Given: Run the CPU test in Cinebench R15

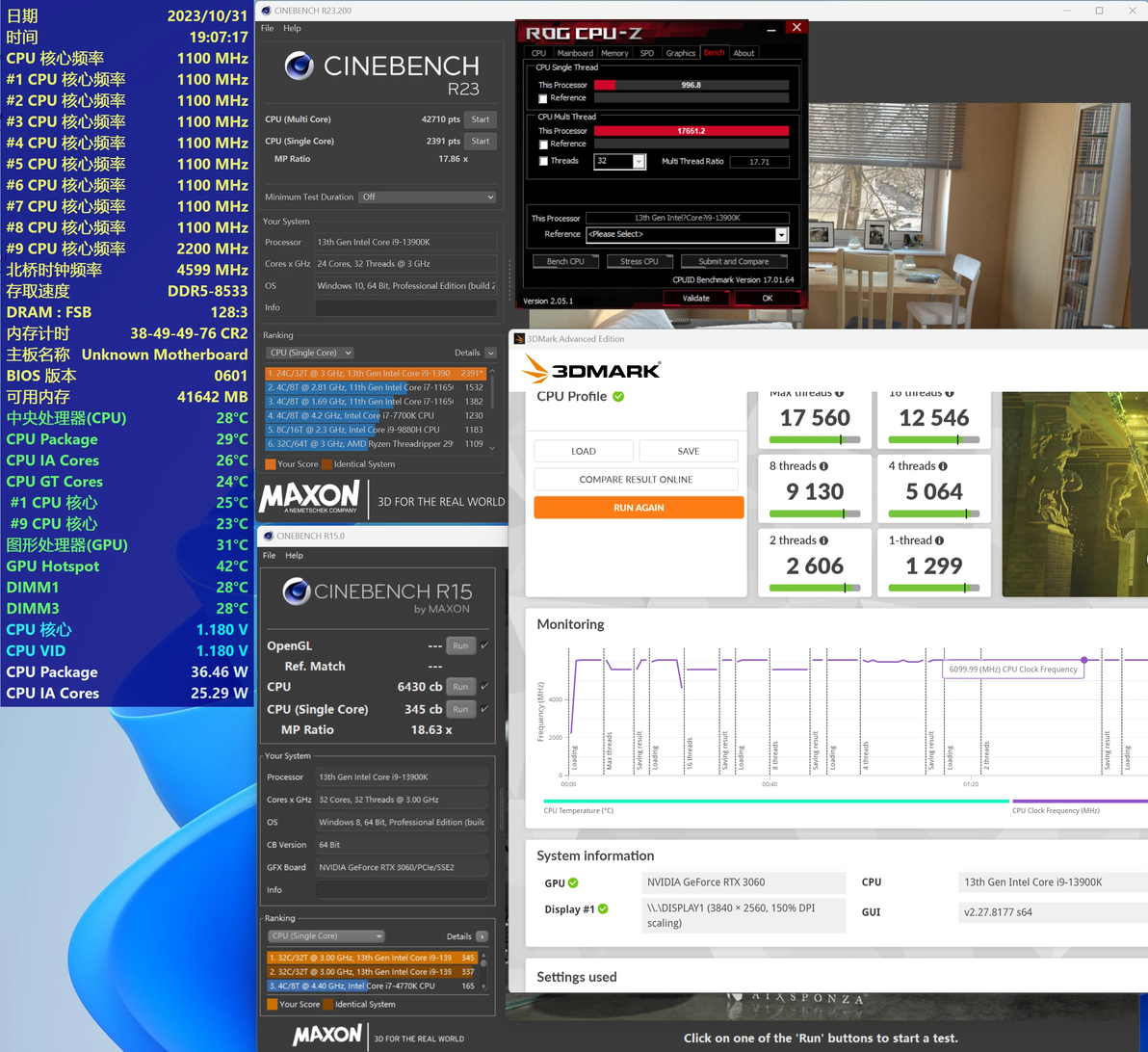Looking at the screenshot, I should tap(460, 687).
